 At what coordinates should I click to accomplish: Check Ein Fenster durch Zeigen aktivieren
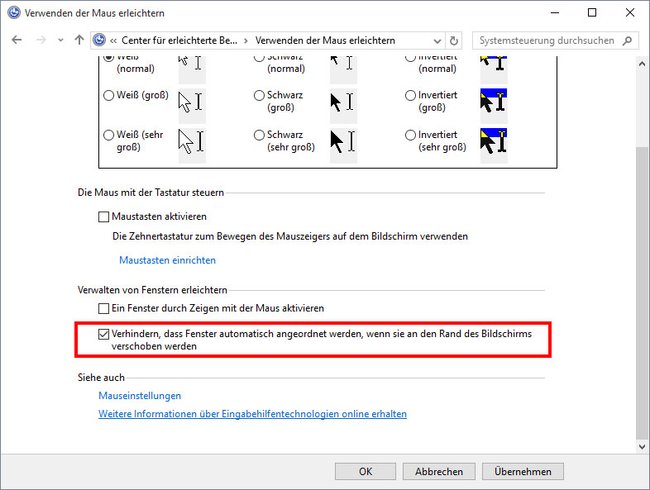104,308
